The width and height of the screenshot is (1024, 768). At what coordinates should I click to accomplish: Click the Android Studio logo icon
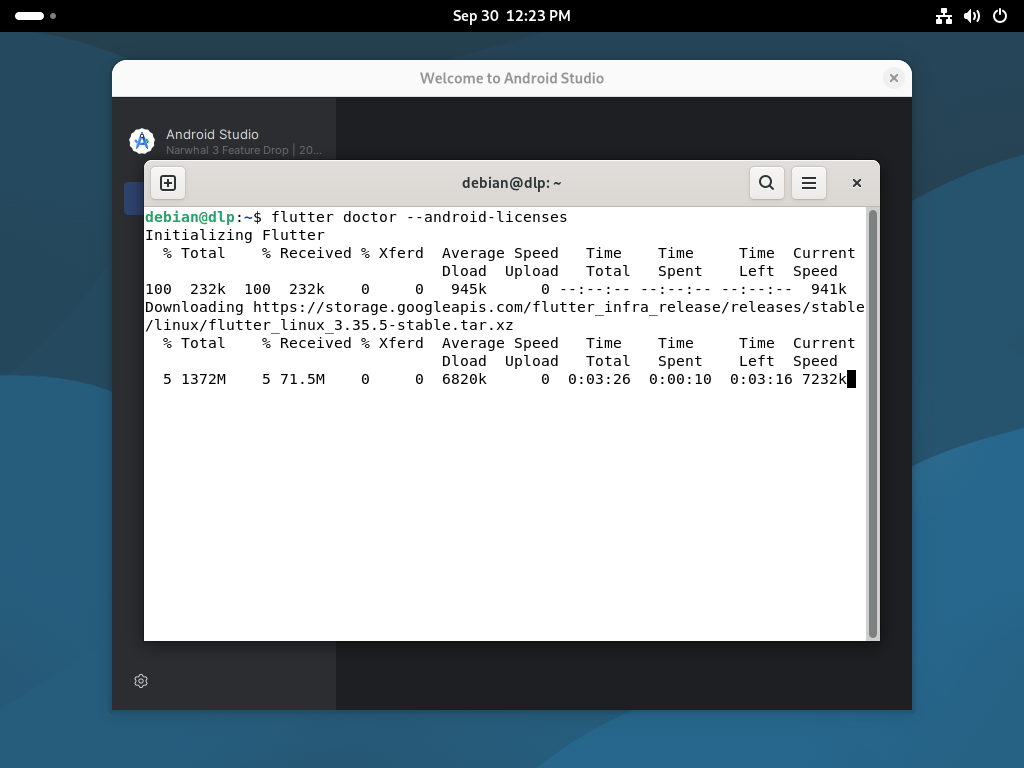(142, 141)
